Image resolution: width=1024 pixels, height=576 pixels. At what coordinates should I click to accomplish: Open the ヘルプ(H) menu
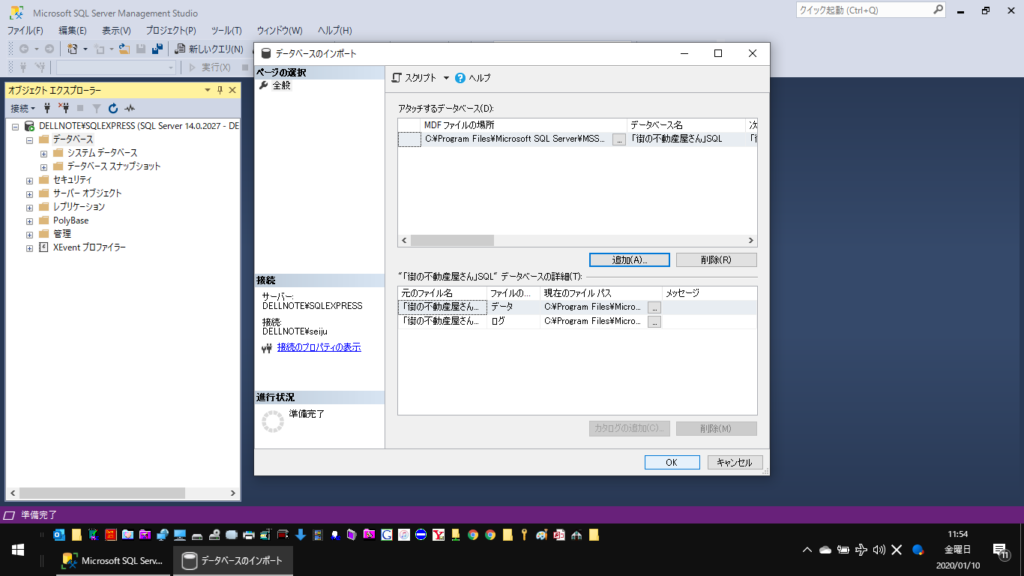pyautogui.click(x=334, y=31)
